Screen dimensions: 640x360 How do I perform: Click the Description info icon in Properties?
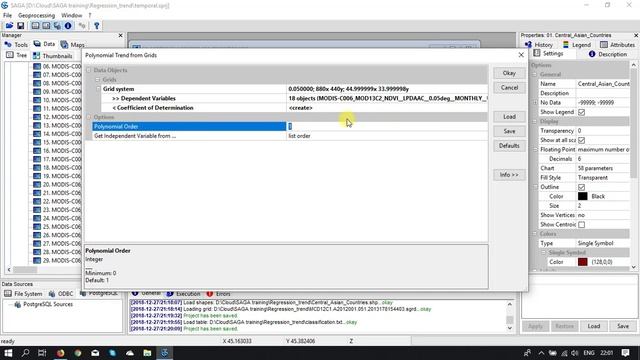point(592,54)
